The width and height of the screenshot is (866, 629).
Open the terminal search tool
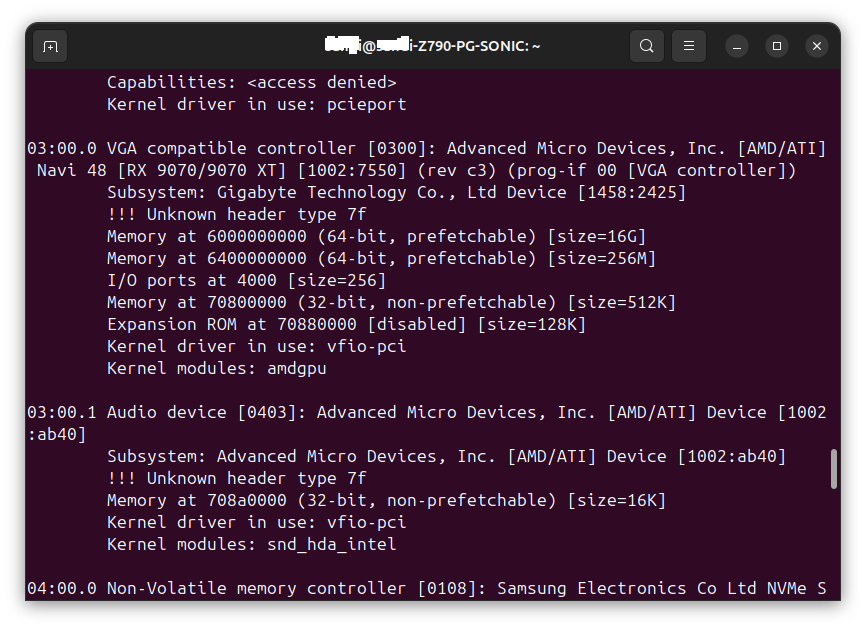(x=647, y=46)
